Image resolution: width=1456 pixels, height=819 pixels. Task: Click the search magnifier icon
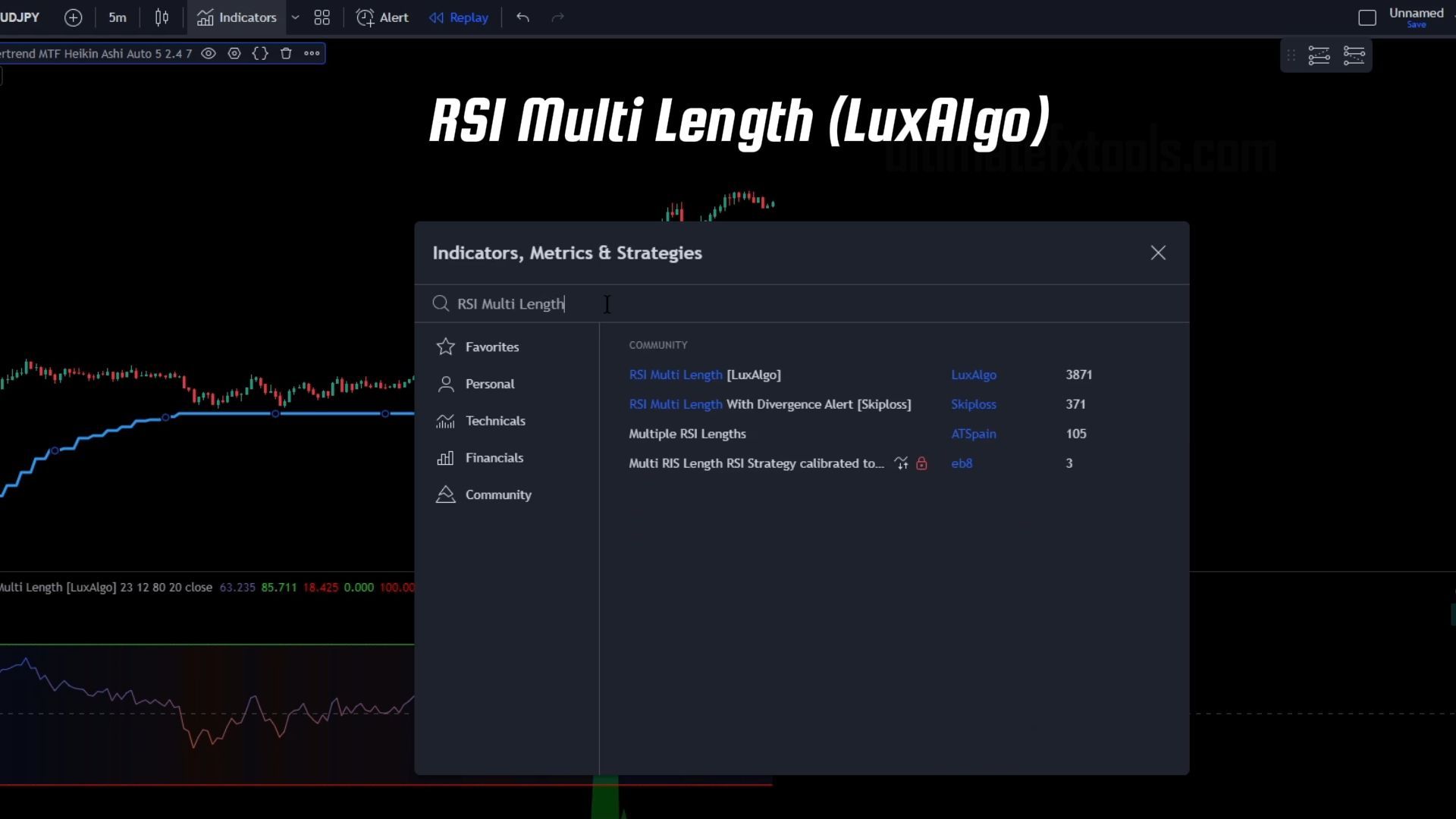(x=441, y=303)
